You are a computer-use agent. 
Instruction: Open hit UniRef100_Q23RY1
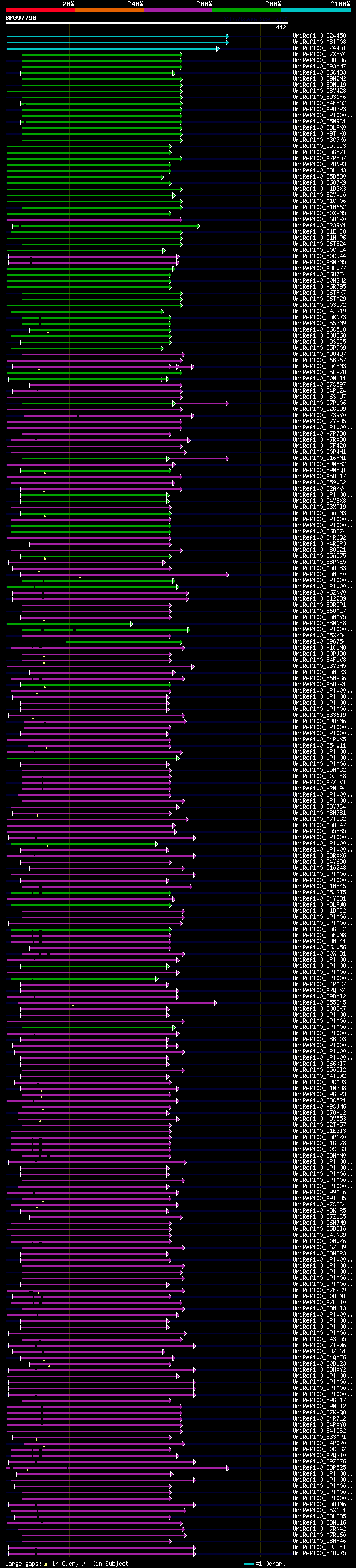319,225
